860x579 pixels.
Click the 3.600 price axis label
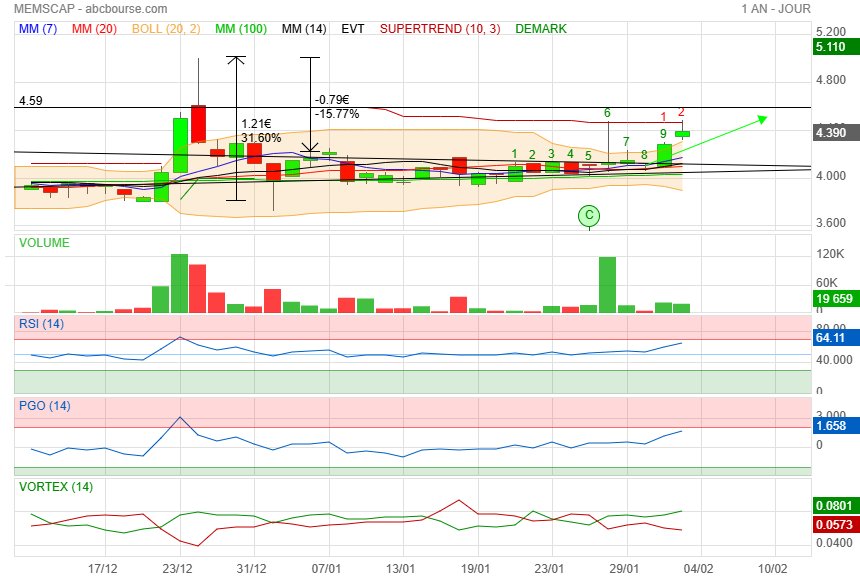pyautogui.click(x=831, y=223)
